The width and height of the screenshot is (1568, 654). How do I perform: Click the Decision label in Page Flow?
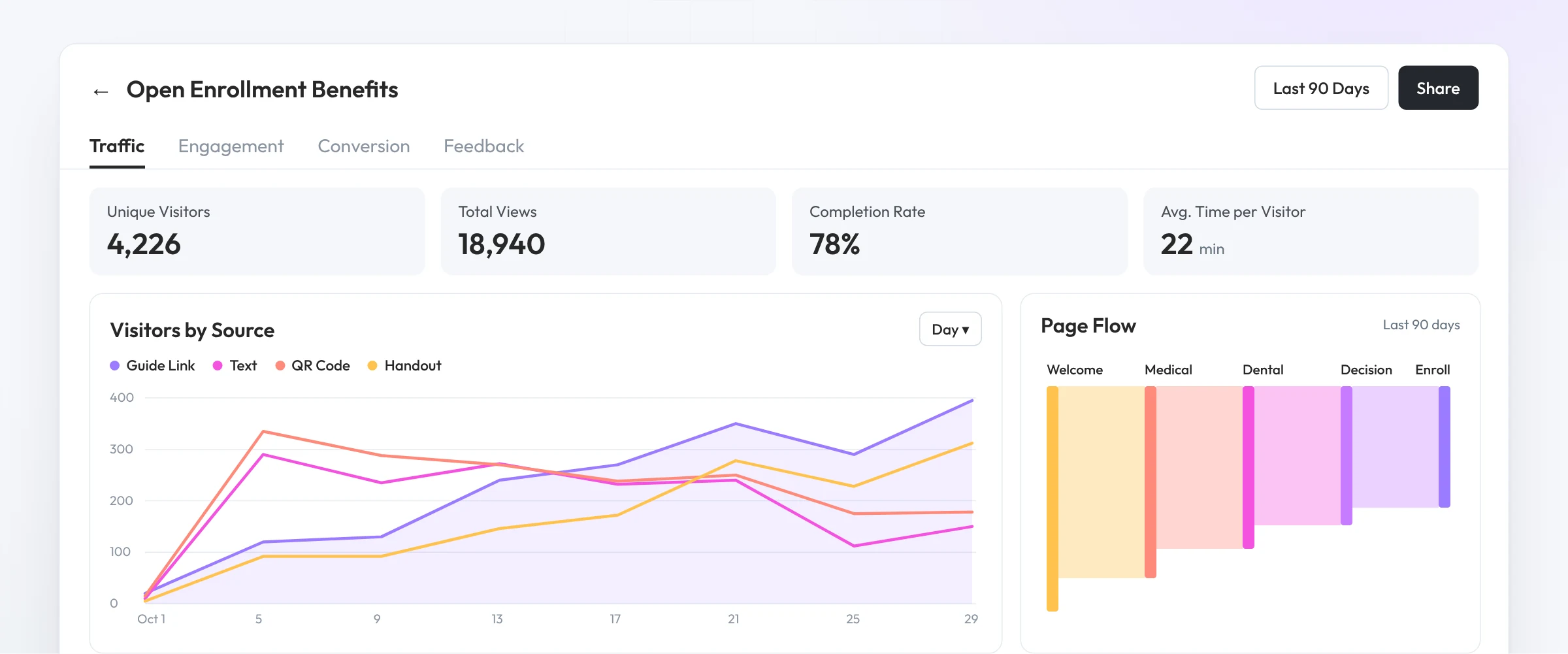[x=1366, y=370]
